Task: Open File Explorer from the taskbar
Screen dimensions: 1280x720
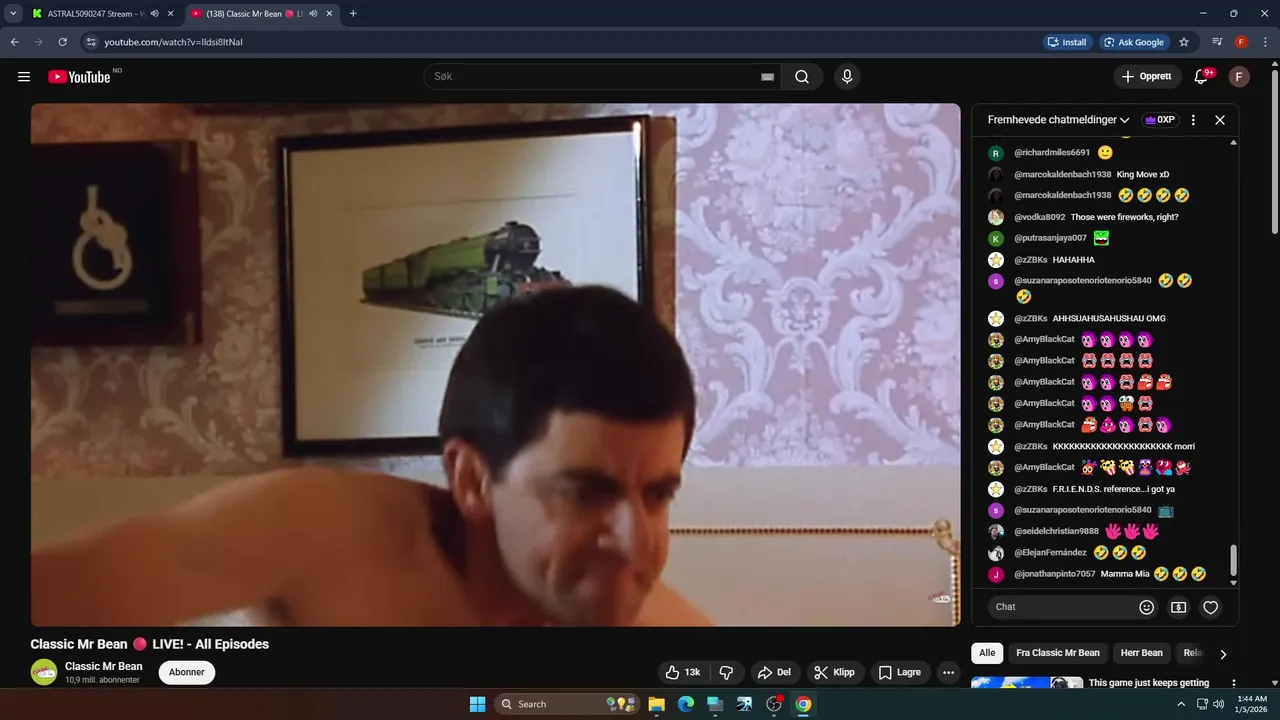Action: click(x=657, y=704)
